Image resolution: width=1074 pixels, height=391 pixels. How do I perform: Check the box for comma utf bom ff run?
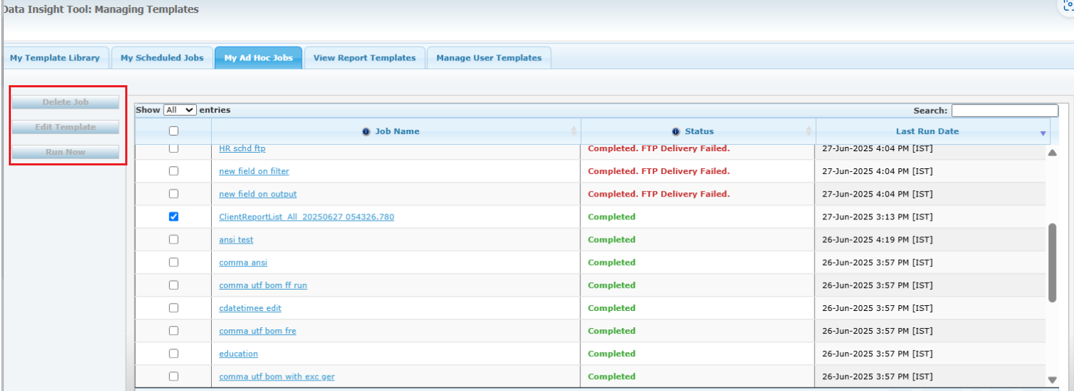(x=173, y=285)
